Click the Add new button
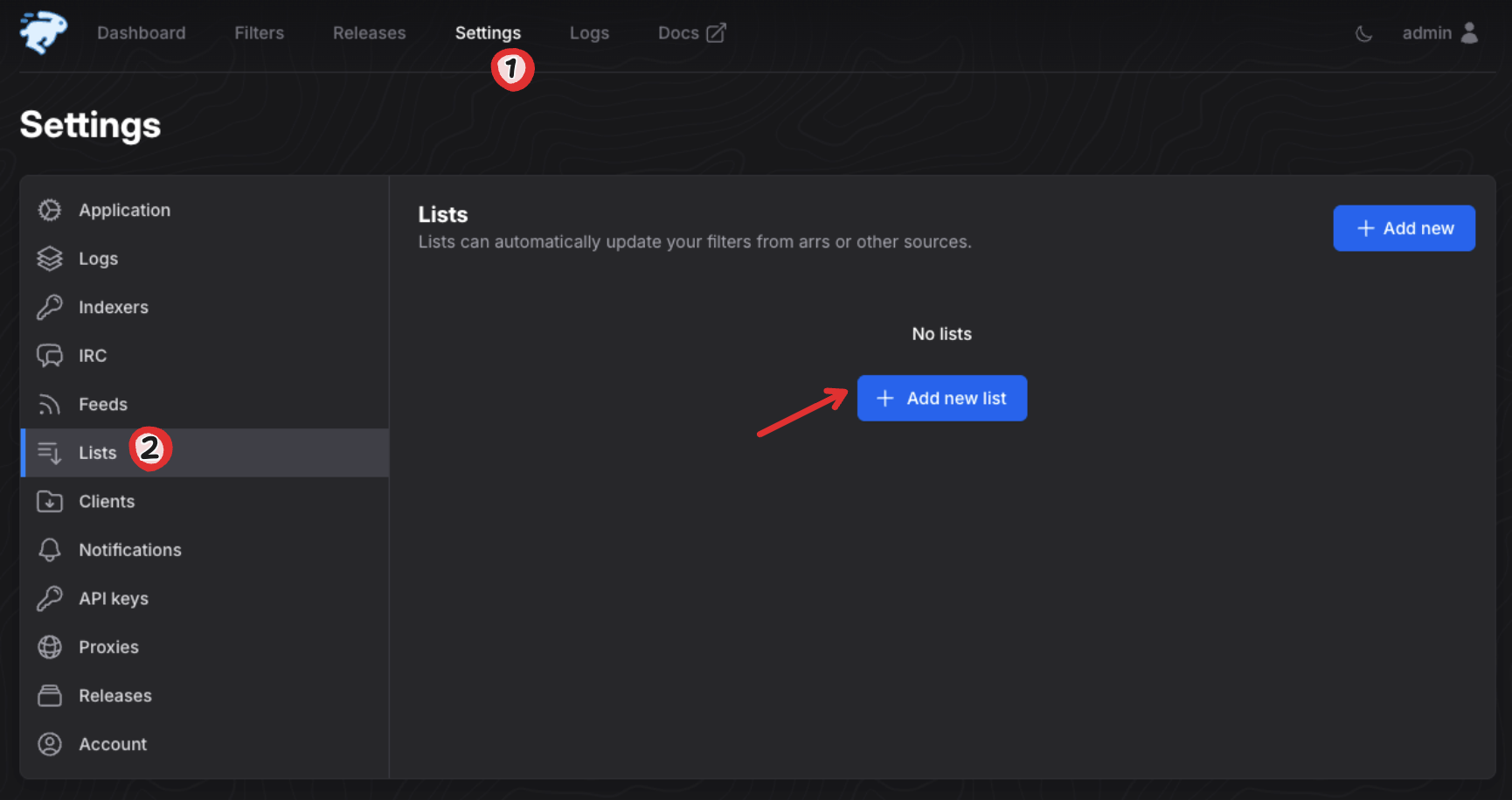The image size is (1512, 800). pyautogui.click(x=1404, y=228)
